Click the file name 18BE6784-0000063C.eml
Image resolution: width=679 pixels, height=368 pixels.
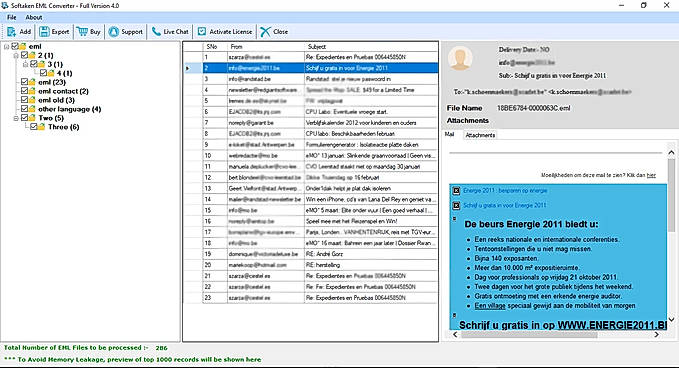[534, 108]
